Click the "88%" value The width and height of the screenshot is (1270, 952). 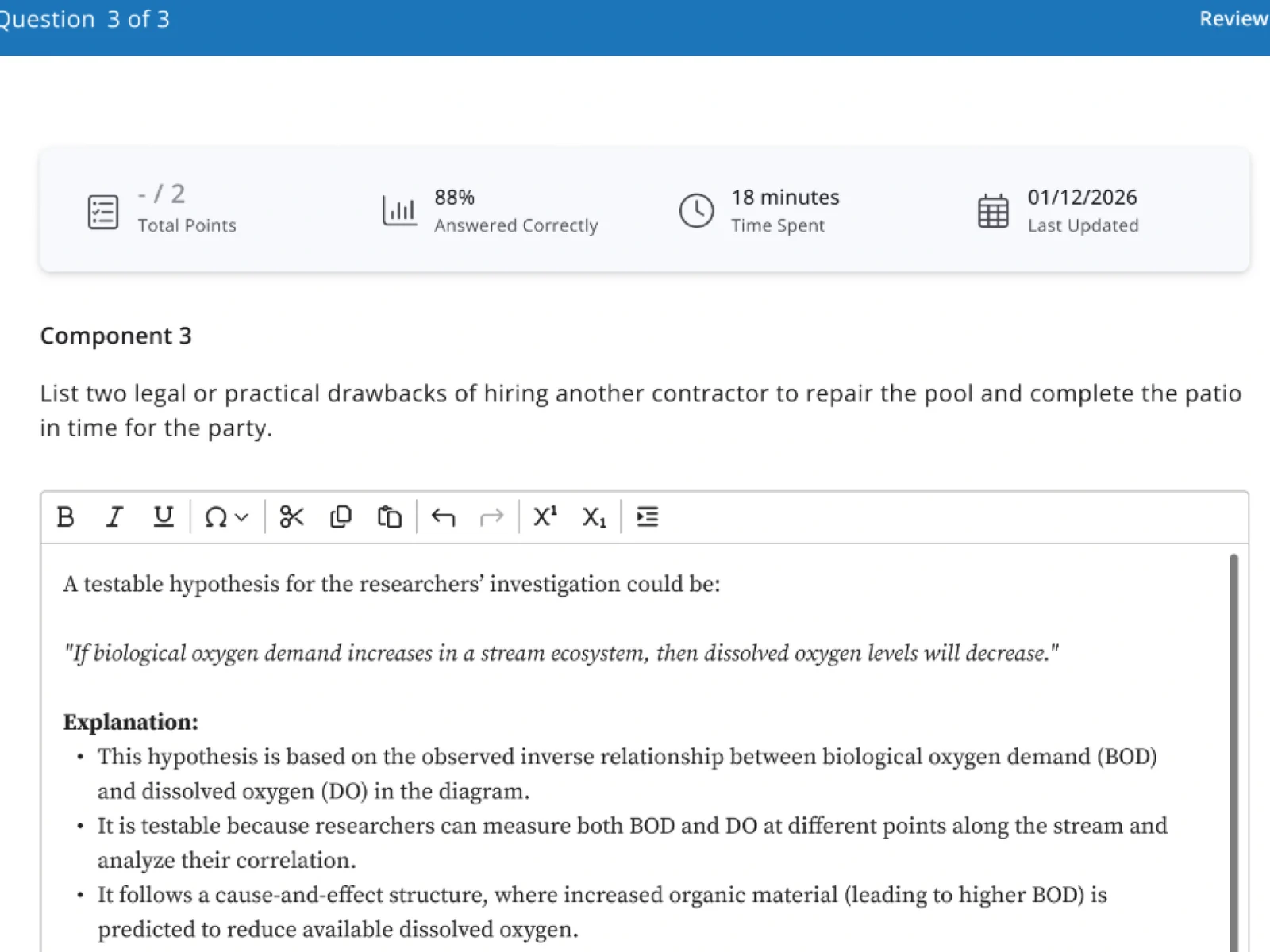tap(454, 197)
